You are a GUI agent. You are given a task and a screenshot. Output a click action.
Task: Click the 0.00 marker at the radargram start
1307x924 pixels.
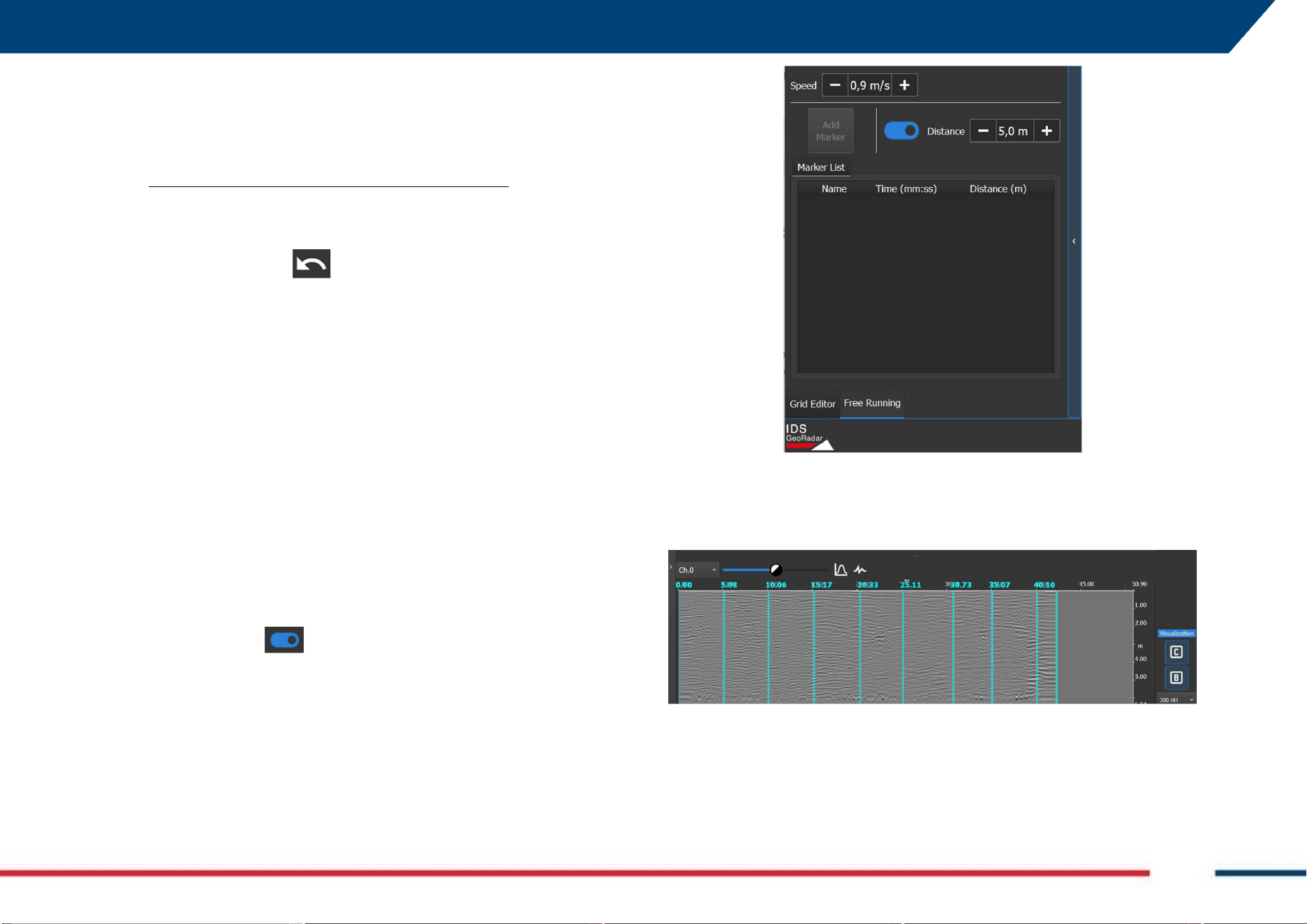(684, 585)
